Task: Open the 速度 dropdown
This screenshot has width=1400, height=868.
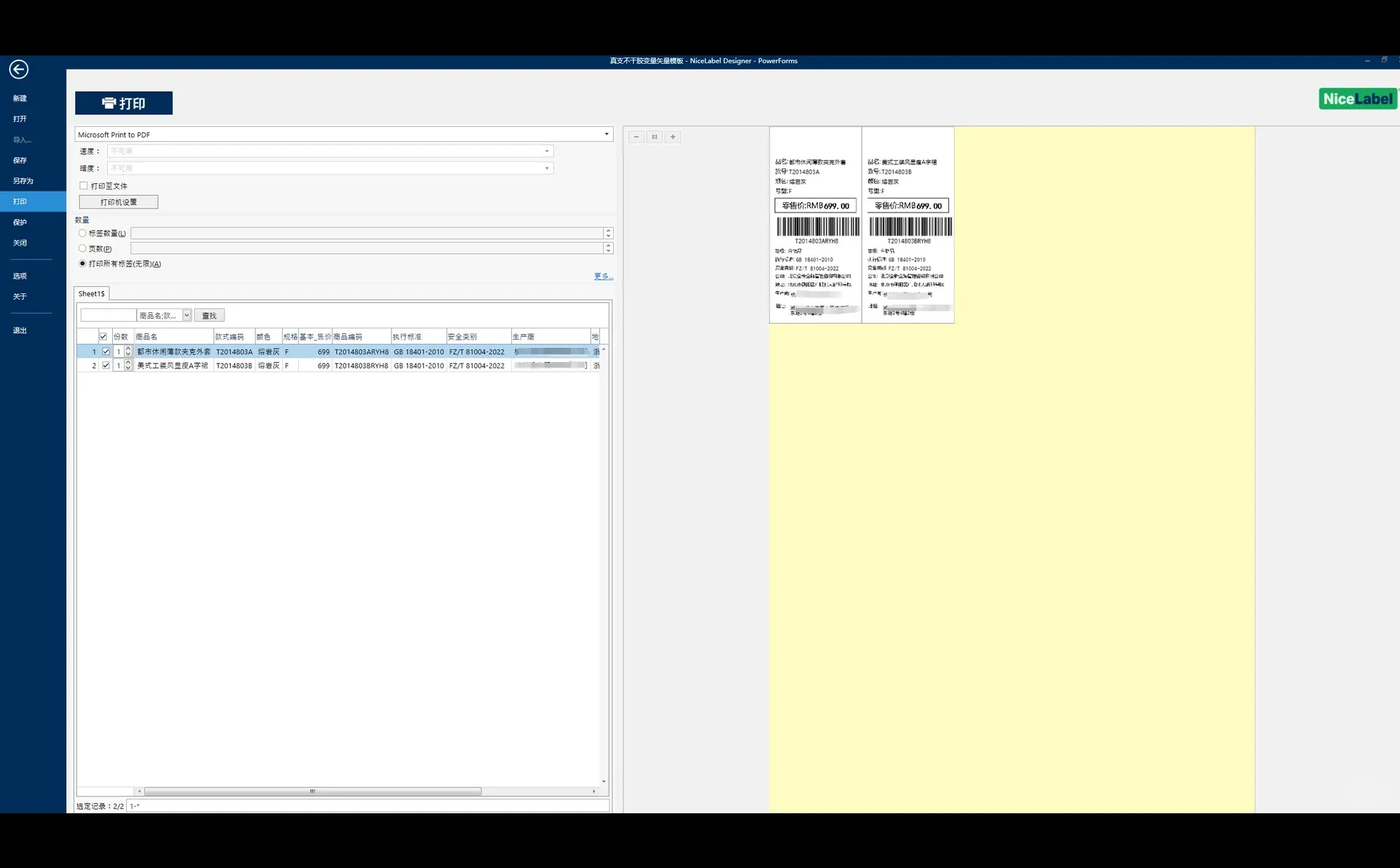Action: click(x=546, y=151)
